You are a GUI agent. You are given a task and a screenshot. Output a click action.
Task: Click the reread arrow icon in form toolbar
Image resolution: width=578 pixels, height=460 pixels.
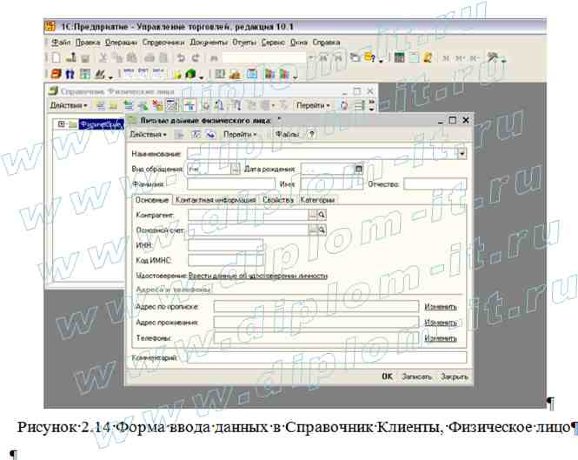[210, 135]
